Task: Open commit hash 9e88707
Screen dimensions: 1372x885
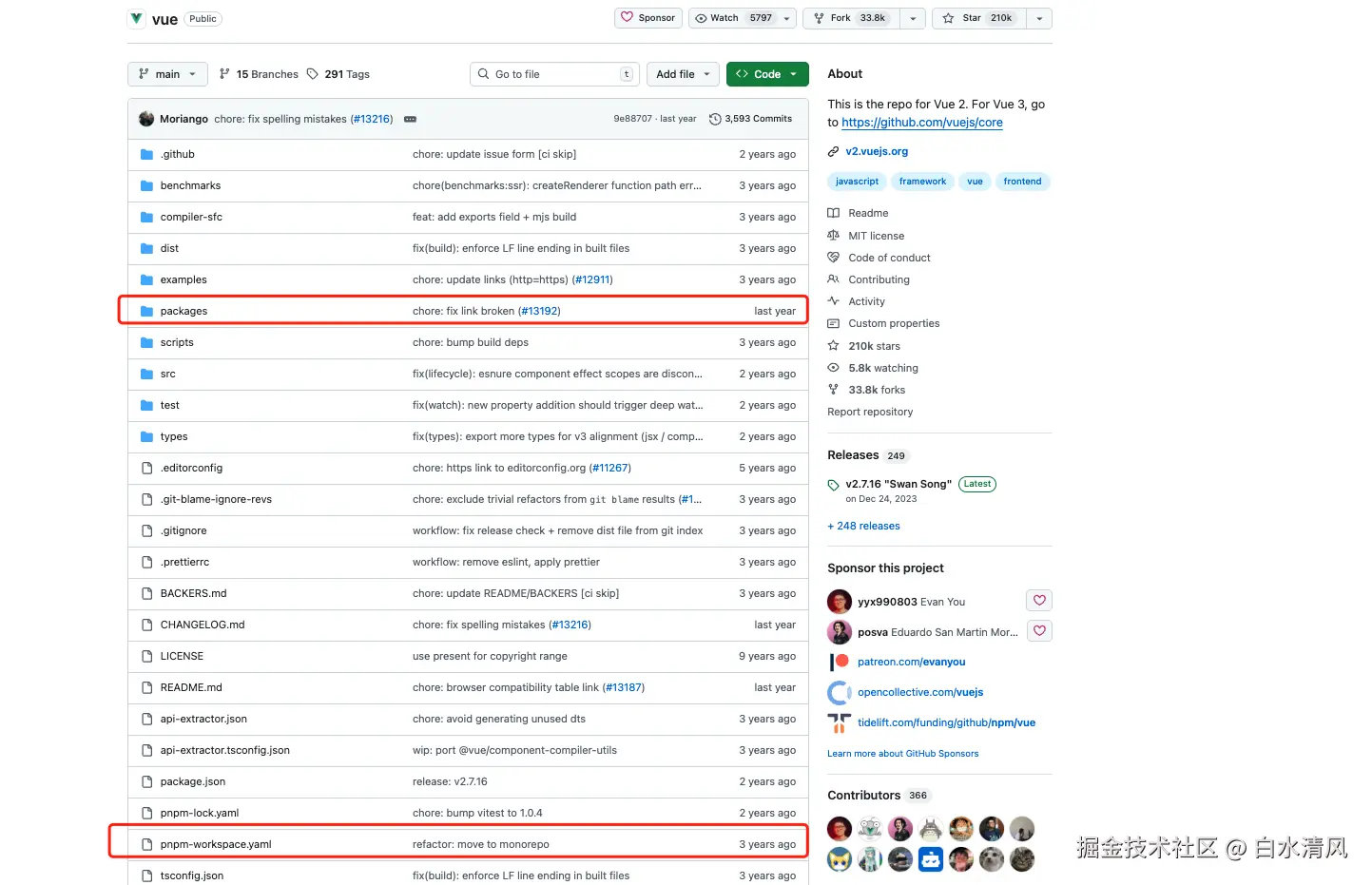Action: (632, 119)
